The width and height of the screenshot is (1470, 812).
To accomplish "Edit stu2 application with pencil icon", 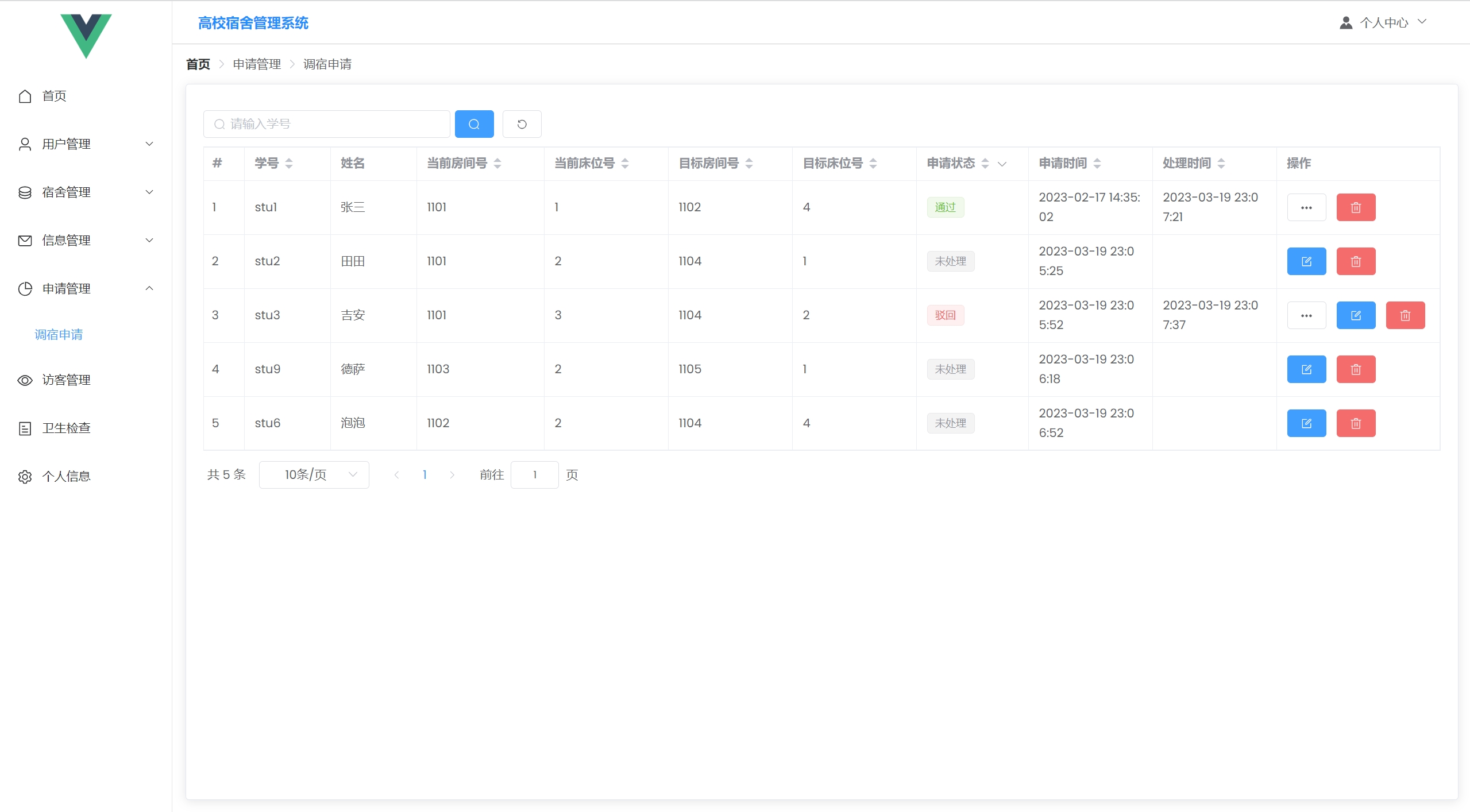I will pyautogui.click(x=1306, y=261).
